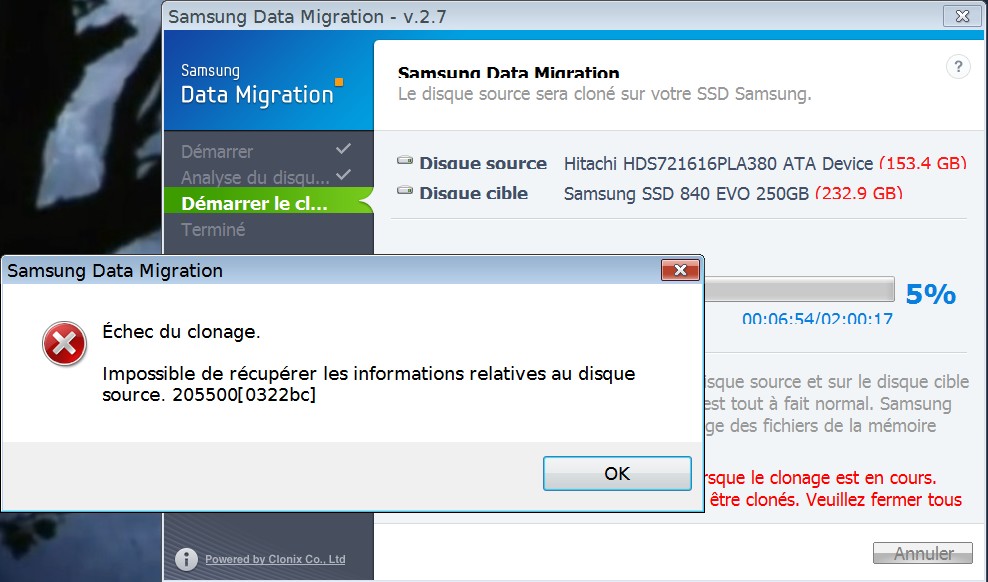Screen dimensions: 988x582
Task: Click the cloning progress bar
Action: pyautogui.click(x=798, y=290)
